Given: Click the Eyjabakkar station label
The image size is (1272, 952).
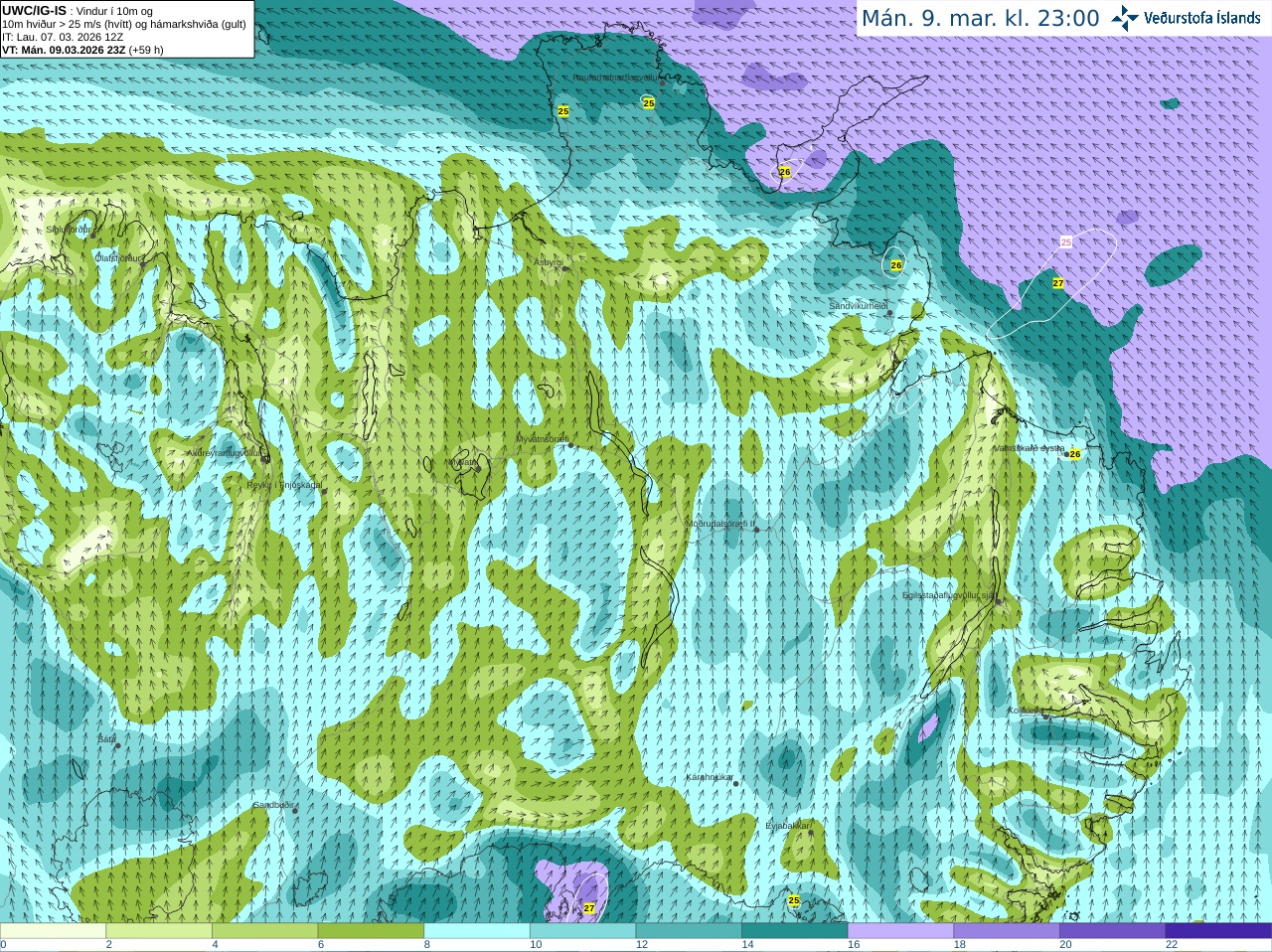Looking at the screenshot, I should (x=787, y=826).
